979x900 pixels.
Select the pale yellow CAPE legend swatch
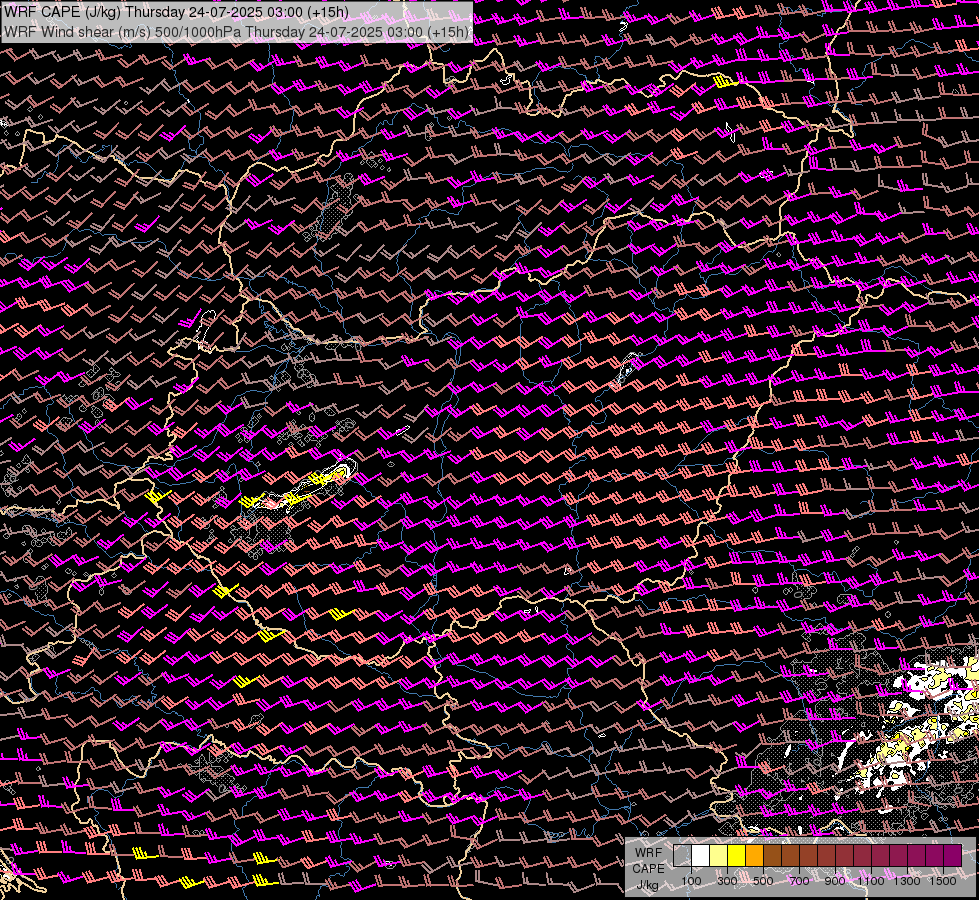[718, 856]
